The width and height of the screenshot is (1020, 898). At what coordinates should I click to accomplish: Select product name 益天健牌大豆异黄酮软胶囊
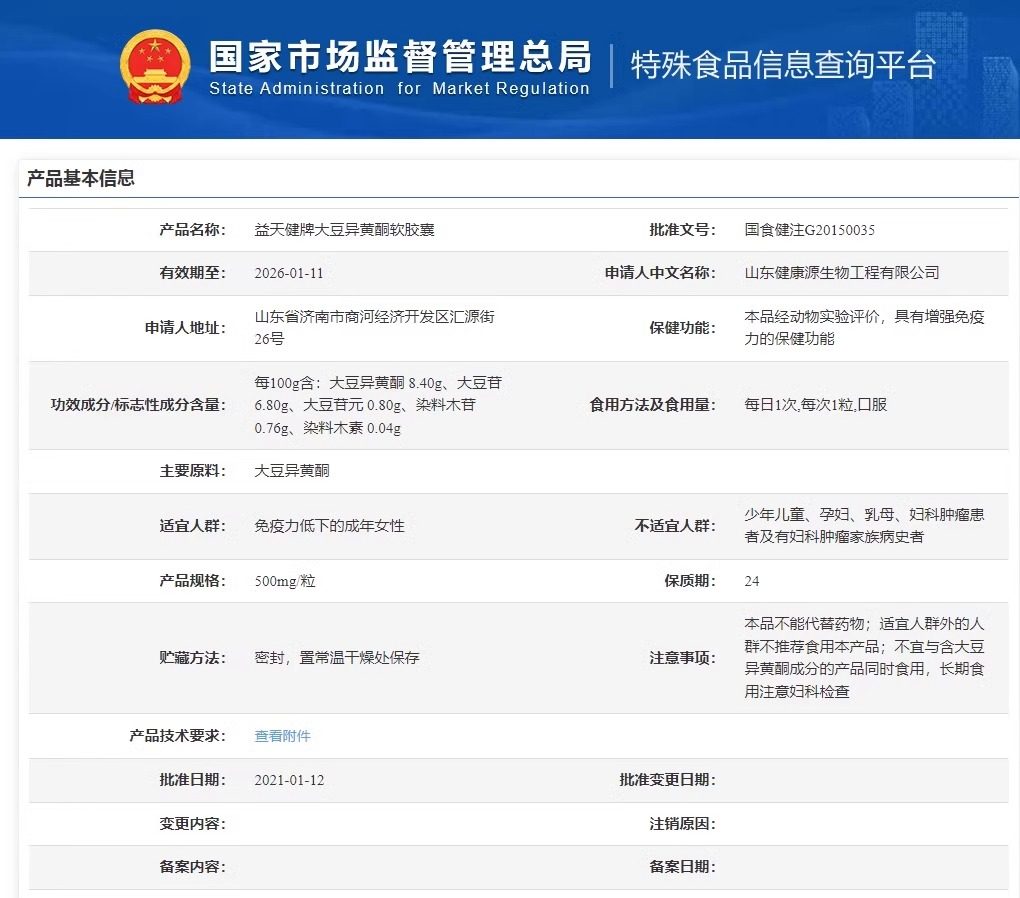(344, 230)
